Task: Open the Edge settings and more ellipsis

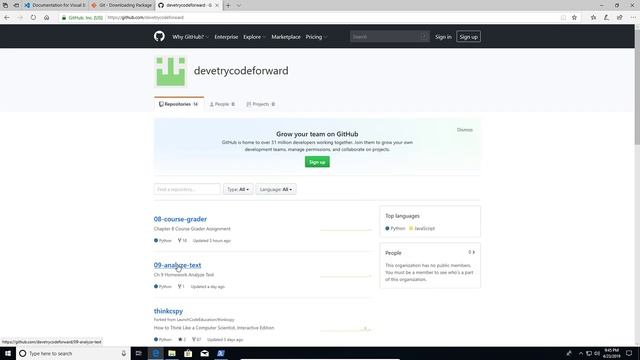Action: coord(633,18)
